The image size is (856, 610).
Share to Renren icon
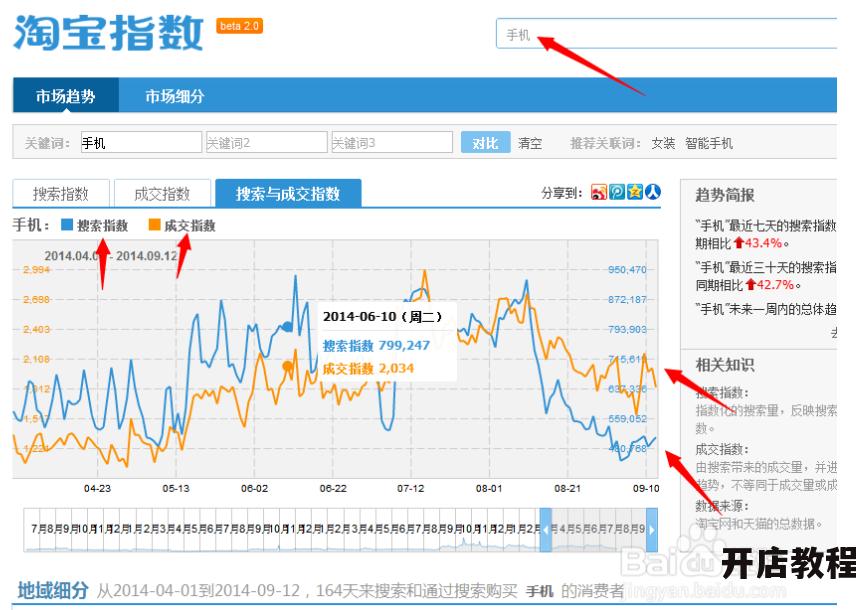[653, 192]
